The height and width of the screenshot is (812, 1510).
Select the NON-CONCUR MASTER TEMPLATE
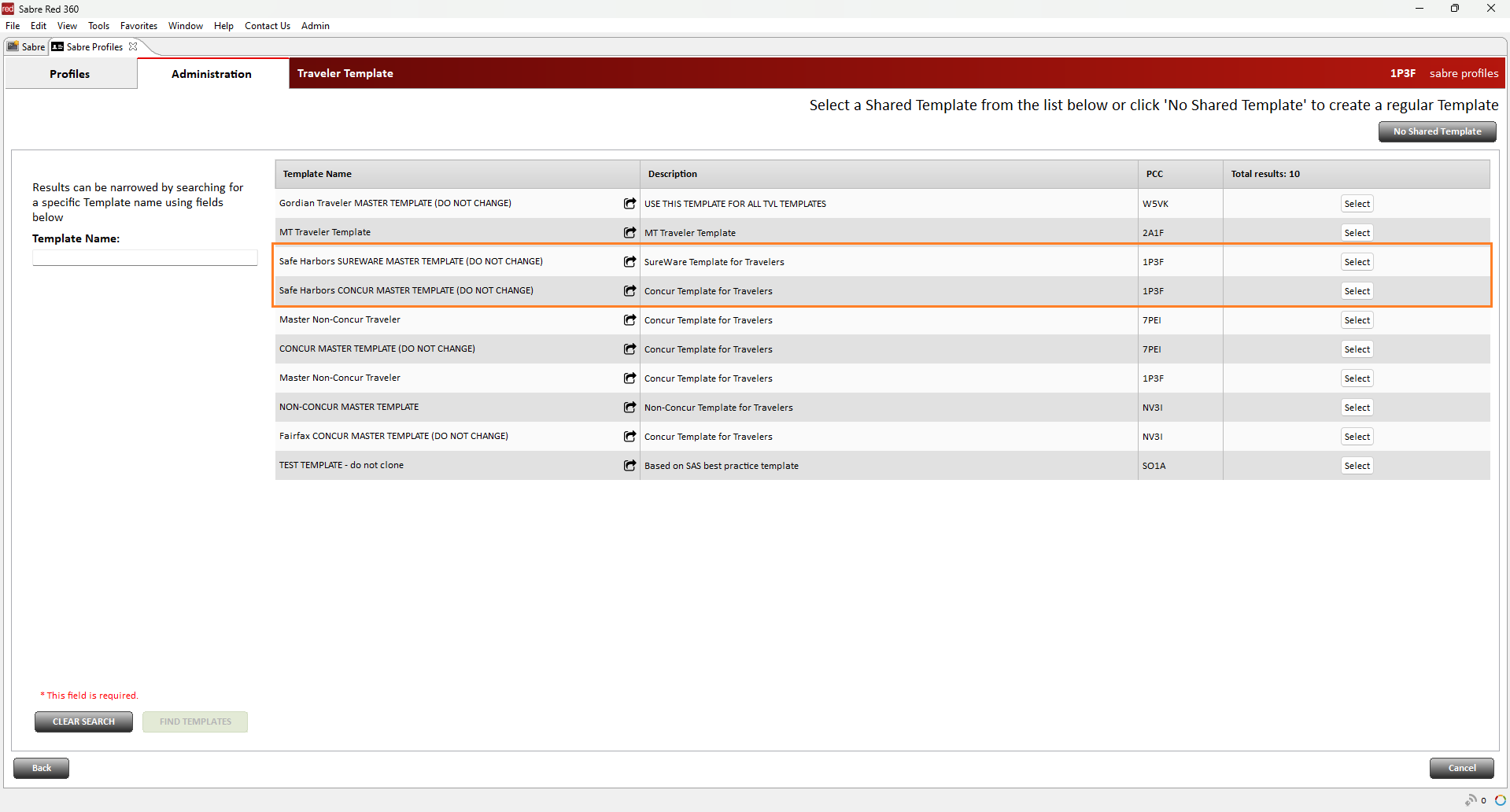pos(1357,408)
